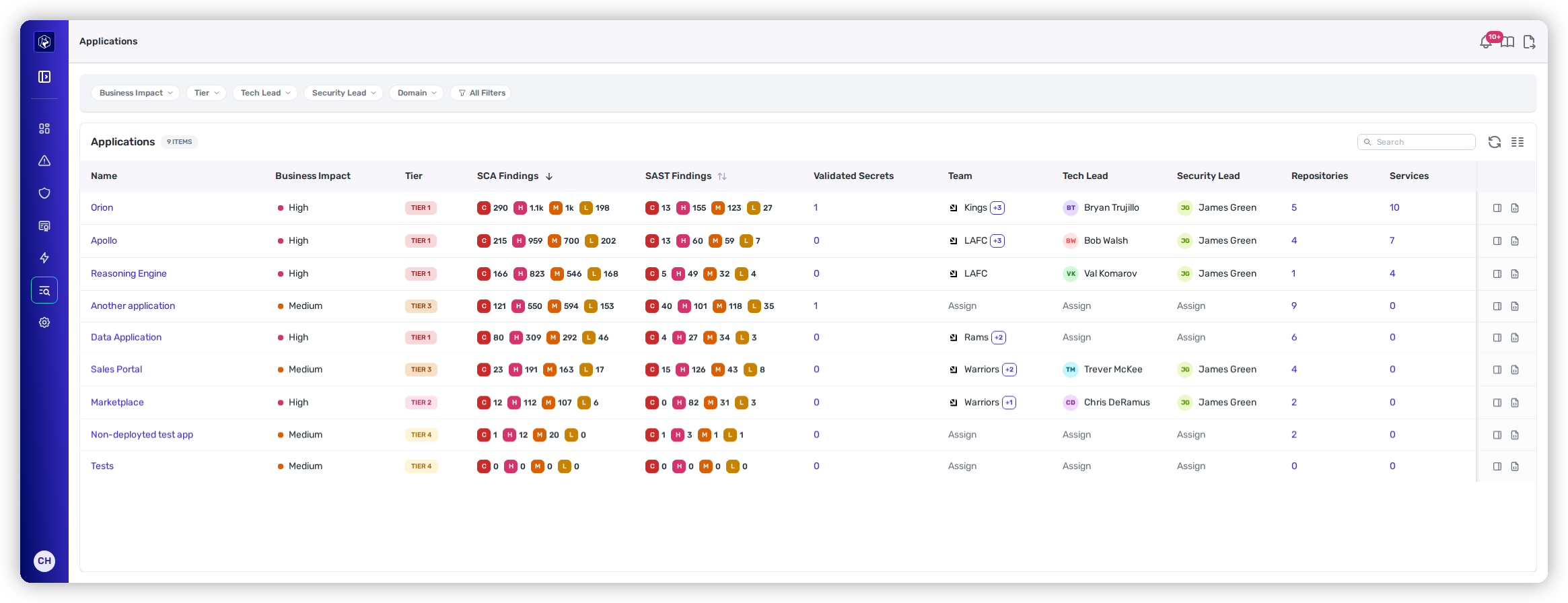The width and height of the screenshot is (1568, 603).
Task: Select the highlighted search-list sidebar icon
Action: tap(44, 290)
